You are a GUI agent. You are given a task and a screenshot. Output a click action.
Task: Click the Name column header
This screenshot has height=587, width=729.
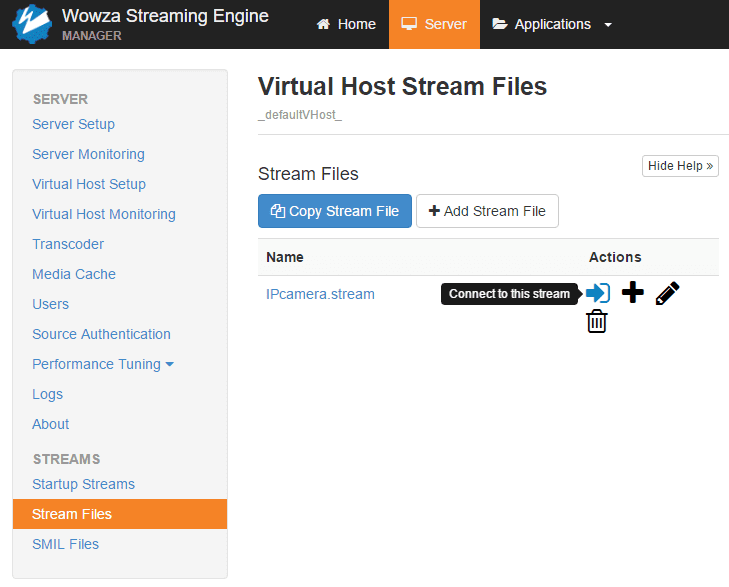tap(285, 257)
